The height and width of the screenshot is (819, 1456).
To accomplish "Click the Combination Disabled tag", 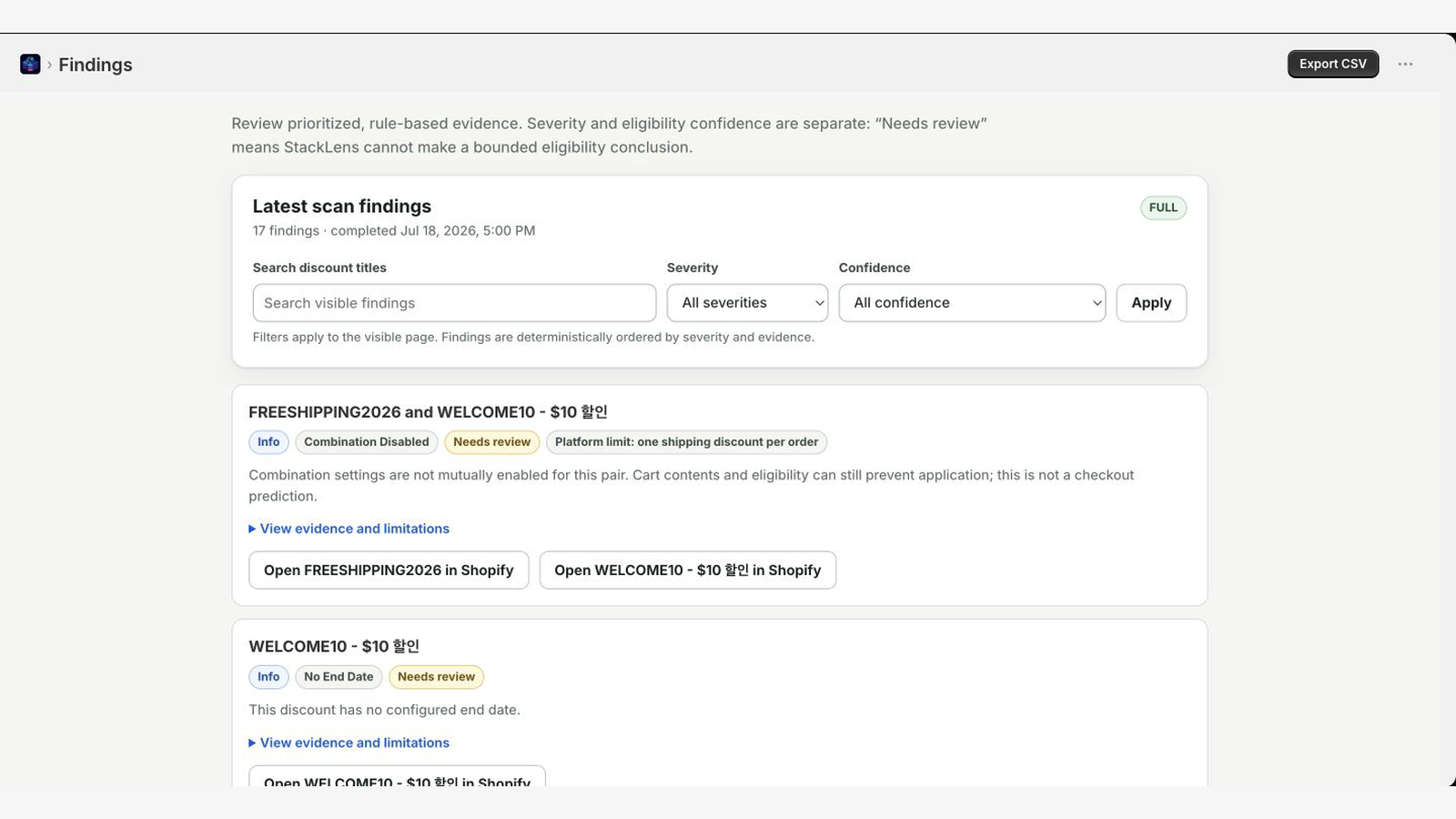I will 366,442.
